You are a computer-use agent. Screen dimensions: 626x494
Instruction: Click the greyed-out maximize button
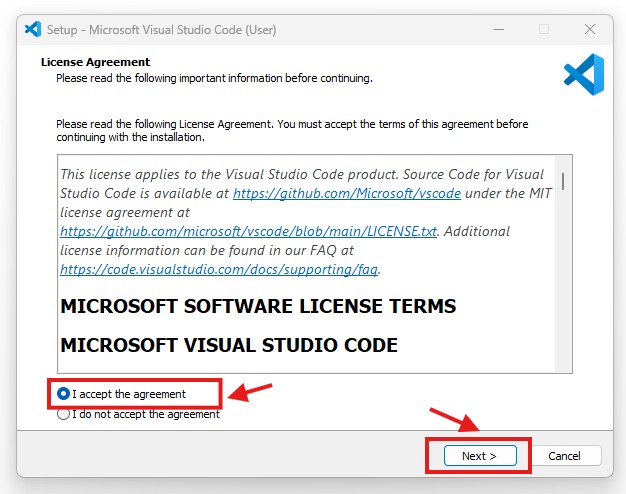pos(544,29)
